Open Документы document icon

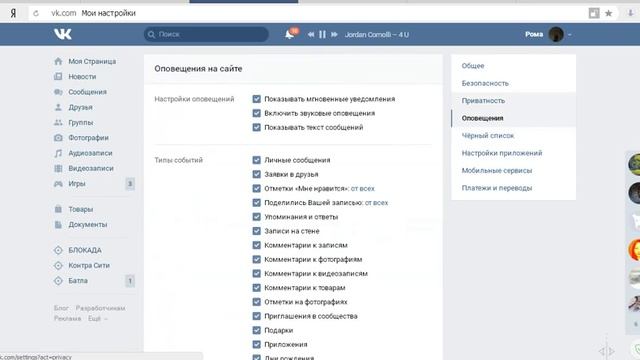[58, 224]
